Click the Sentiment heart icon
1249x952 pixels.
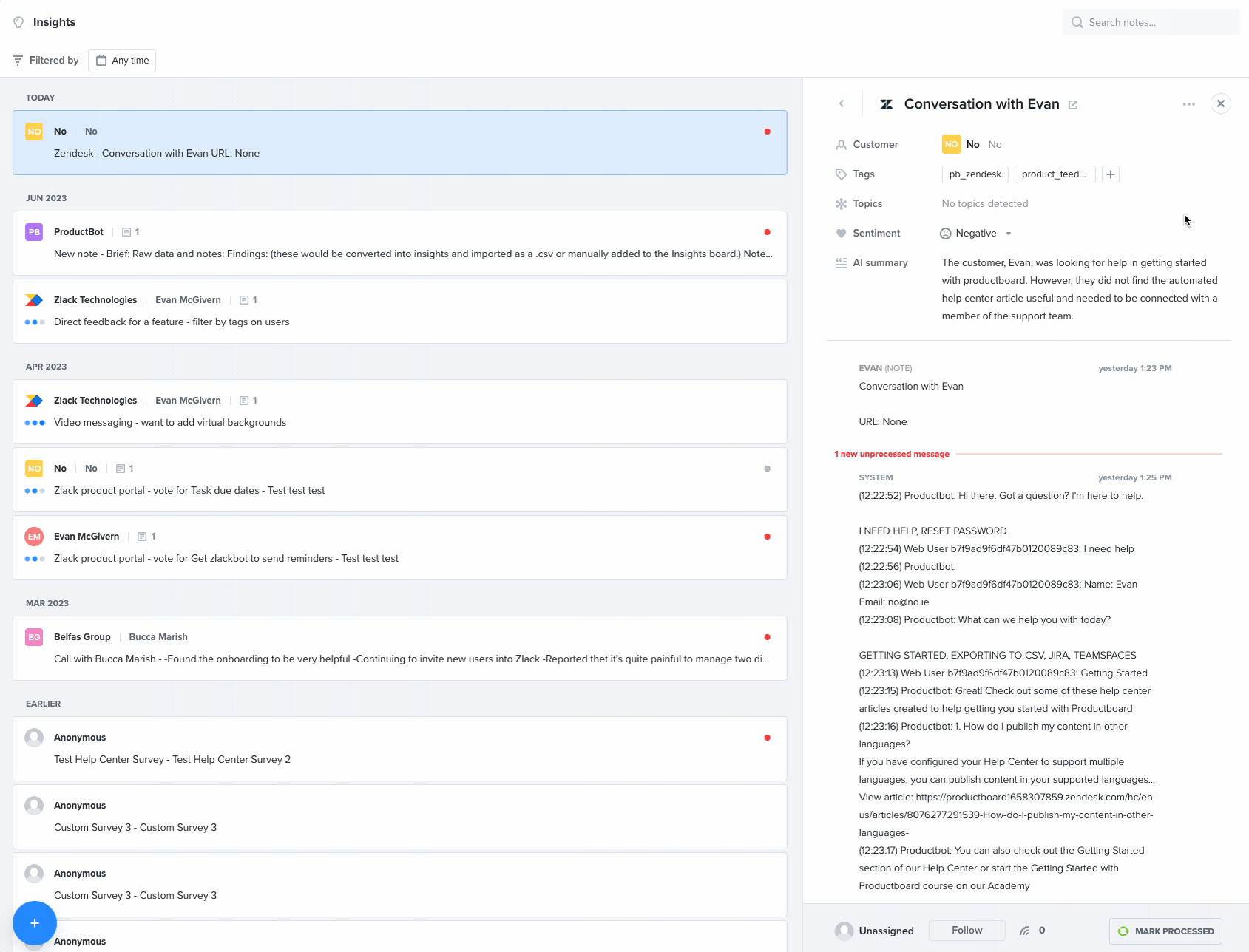(x=841, y=234)
